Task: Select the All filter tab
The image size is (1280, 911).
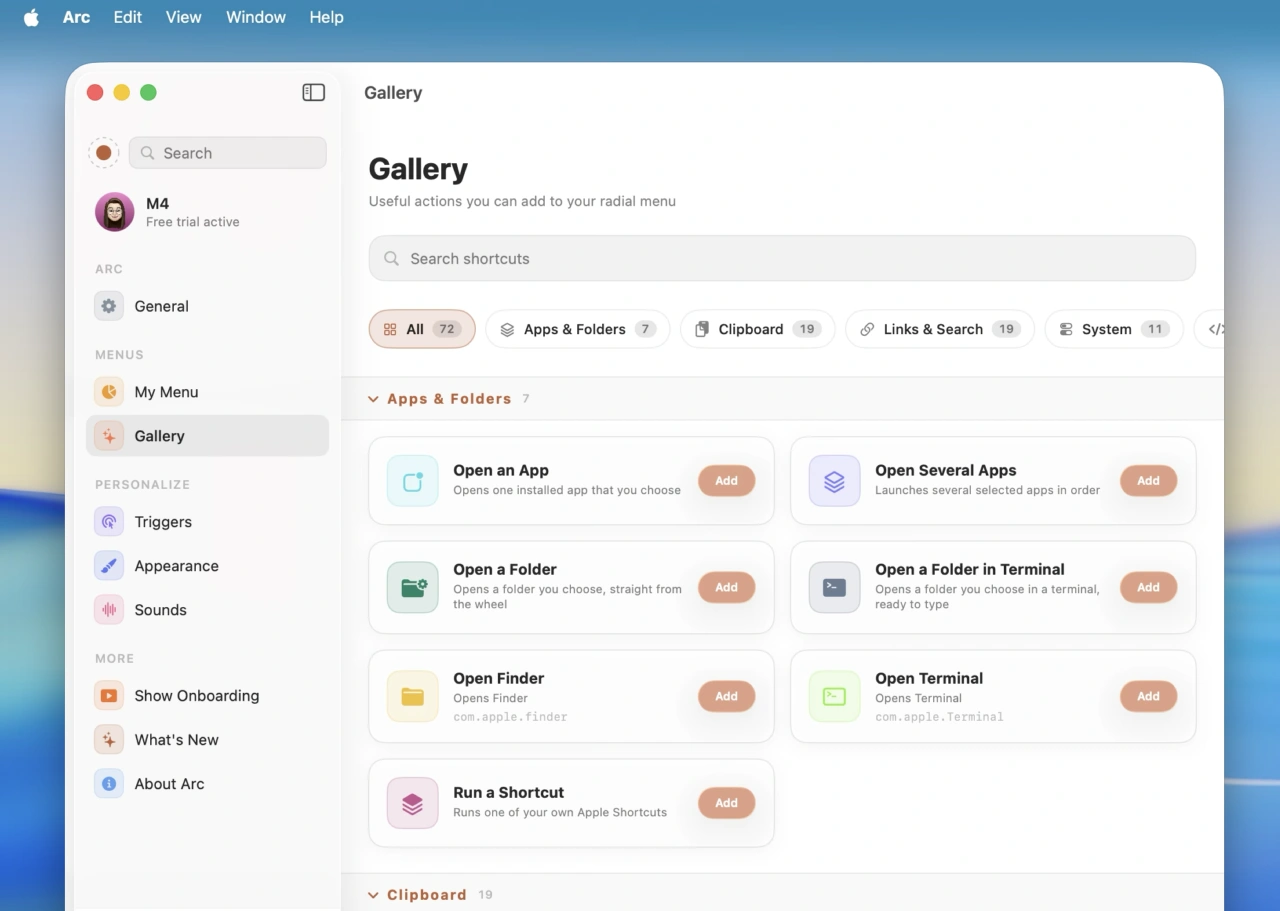Action: click(422, 329)
